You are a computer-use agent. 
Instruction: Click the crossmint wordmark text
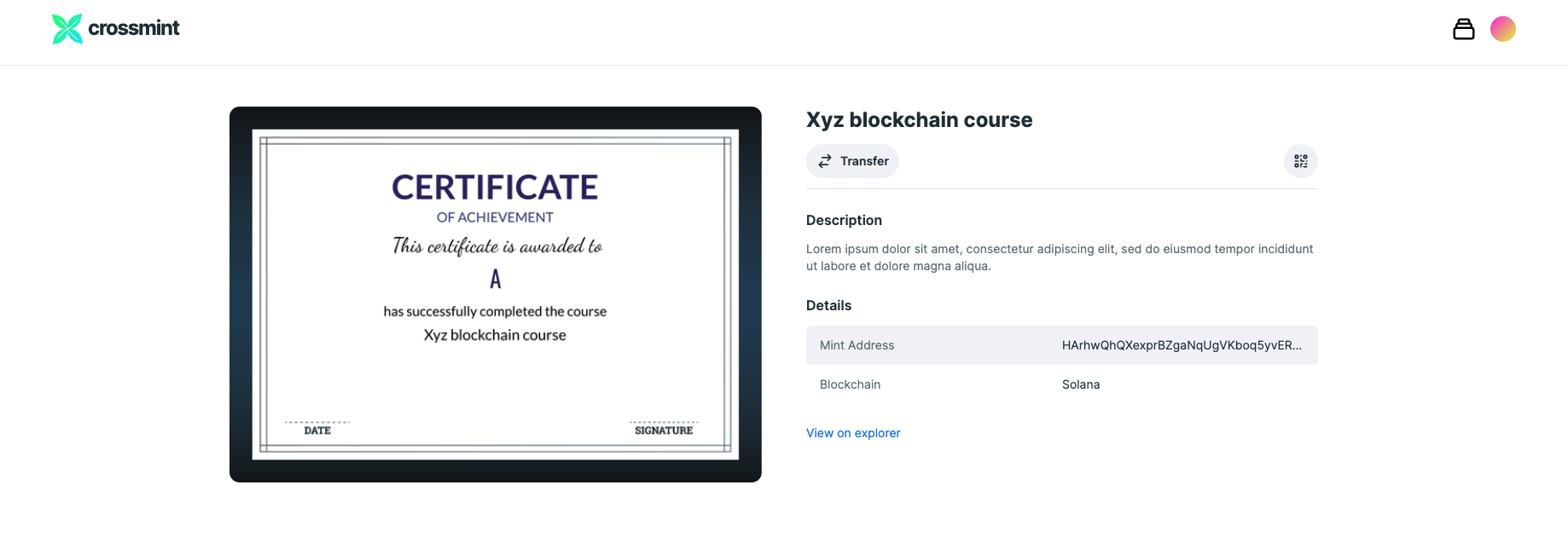click(134, 28)
